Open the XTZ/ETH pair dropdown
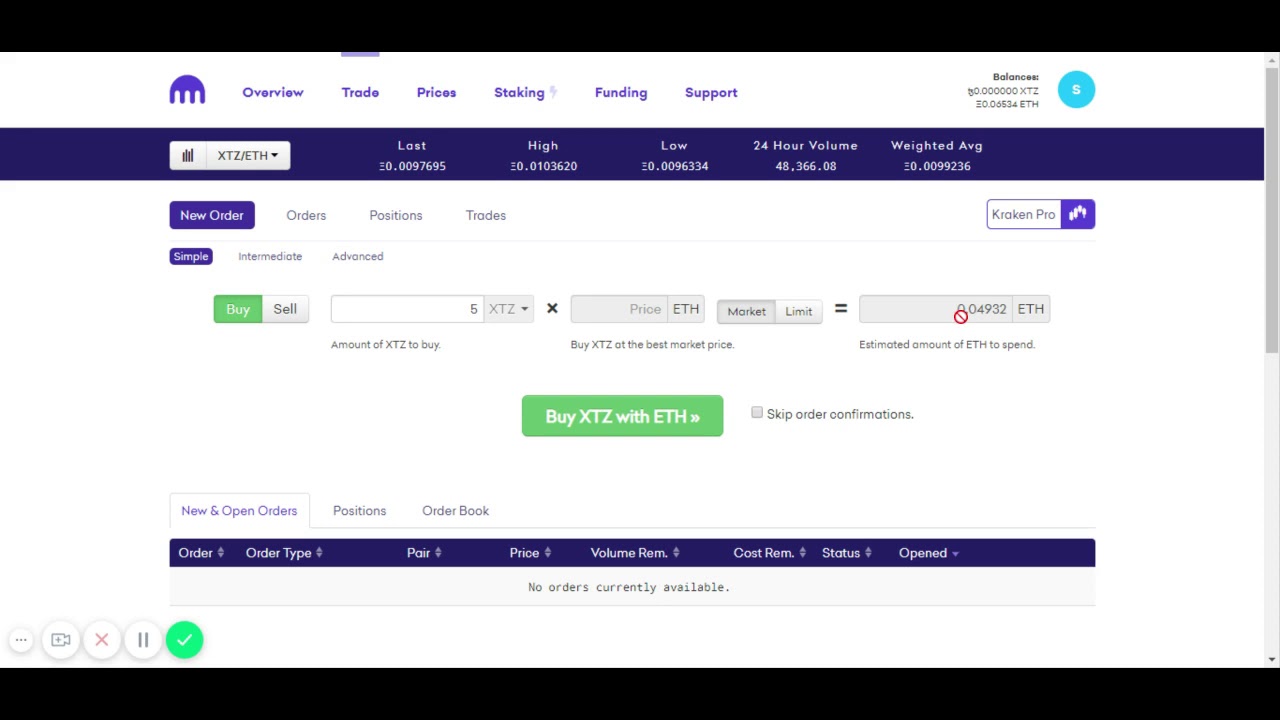This screenshot has height=720, width=1280. (248, 156)
